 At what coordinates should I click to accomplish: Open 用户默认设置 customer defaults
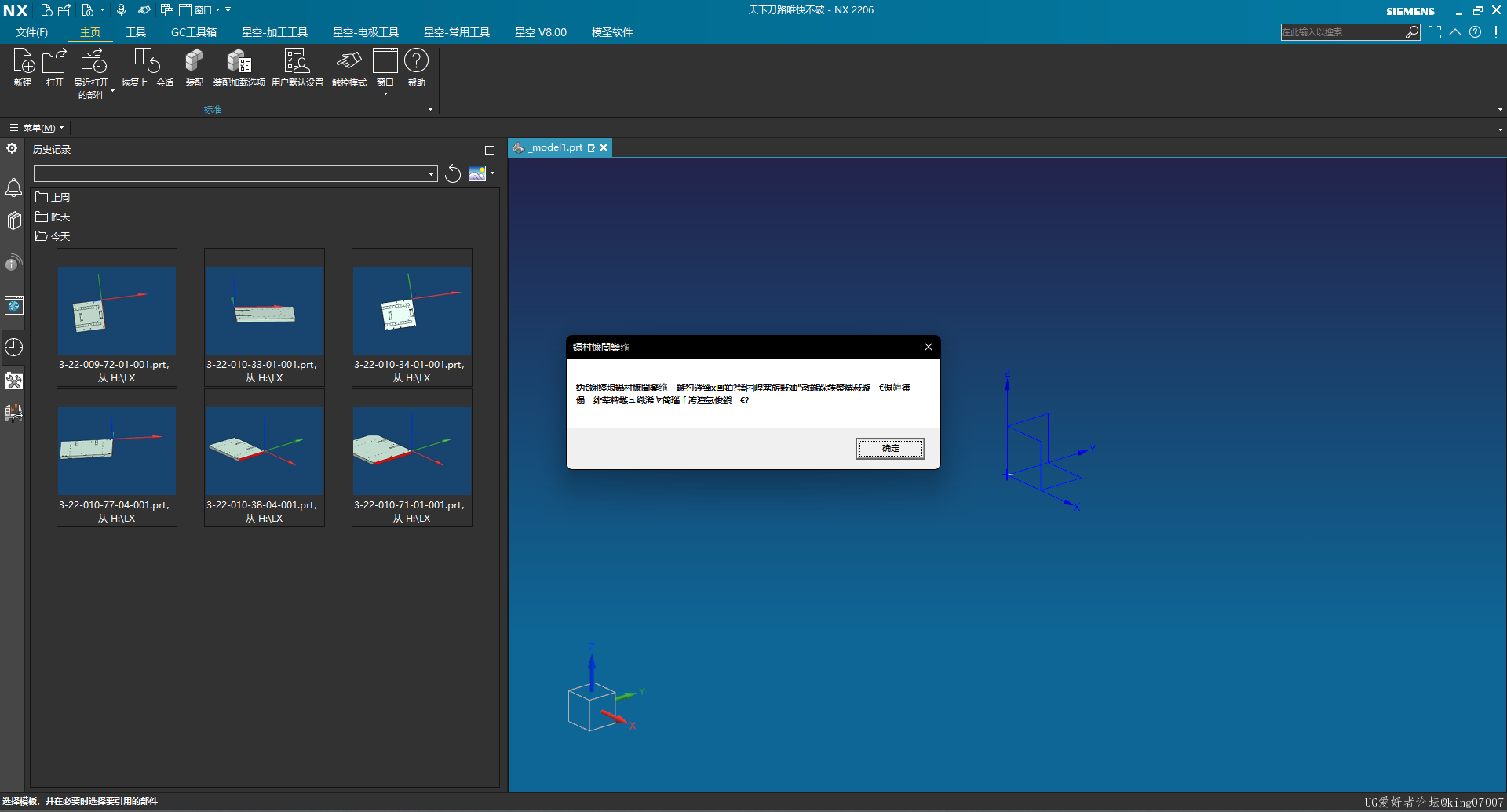pos(297,67)
